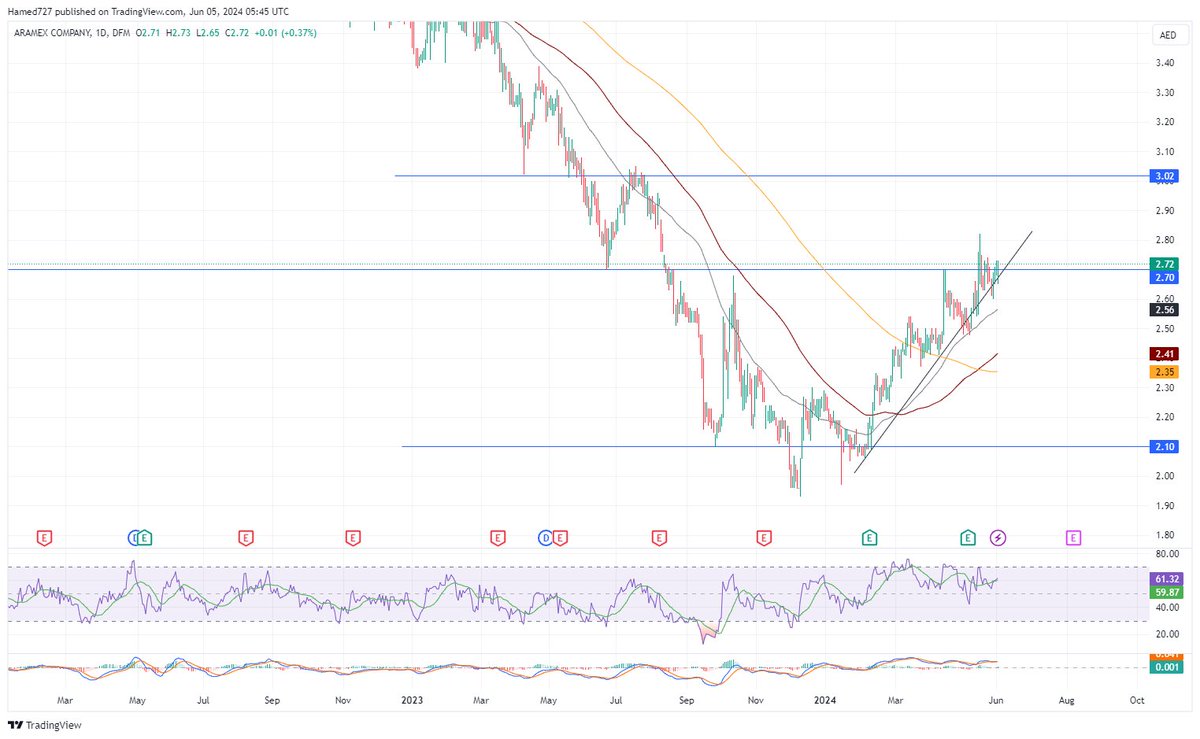This screenshot has width=1200, height=739.
Task: Click the blue D dividend marker near May 2023
Action: pos(546,538)
